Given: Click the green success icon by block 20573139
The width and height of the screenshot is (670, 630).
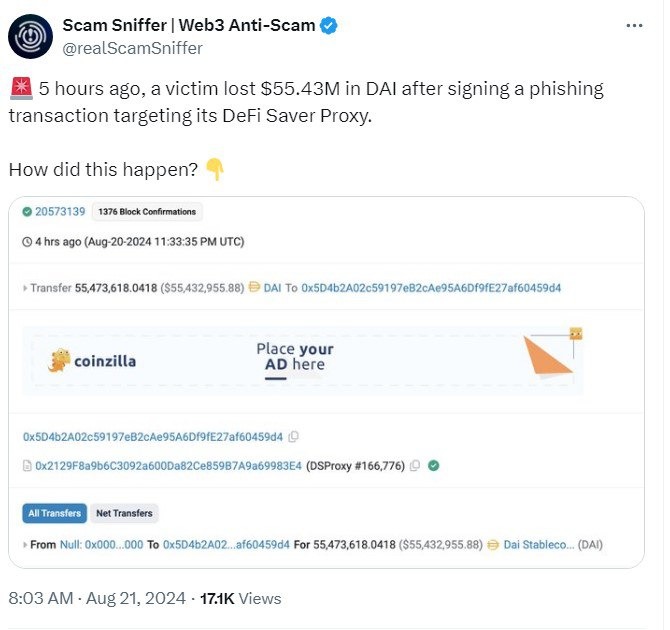Looking at the screenshot, I should tap(26, 212).
